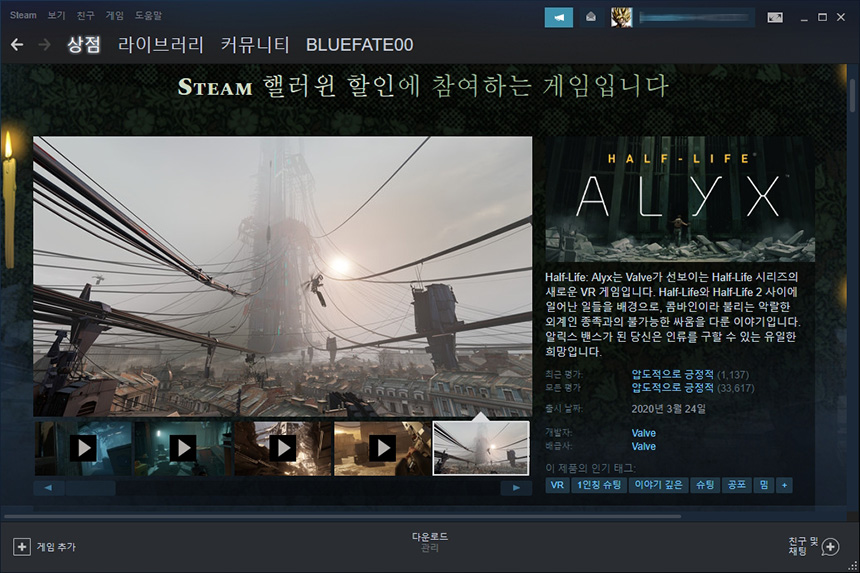Image resolution: width=860 pixels, height=573 pixels.
Task: Click the 게임 추가 label
Action: 56,547
